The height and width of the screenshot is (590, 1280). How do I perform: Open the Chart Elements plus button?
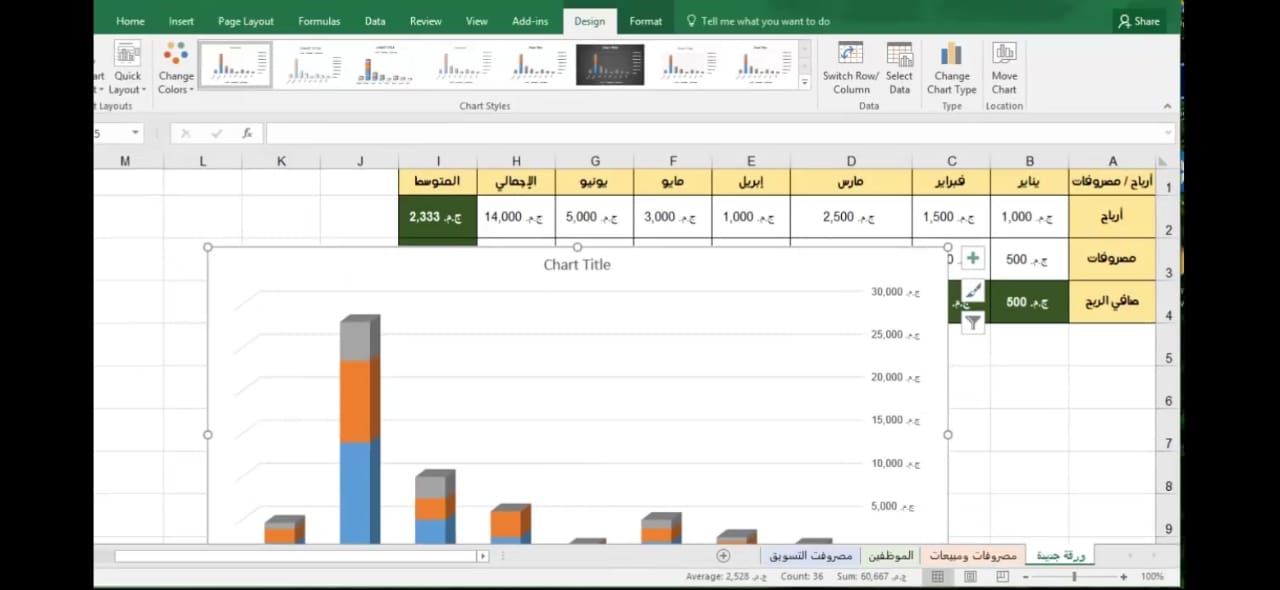(972, 259)
